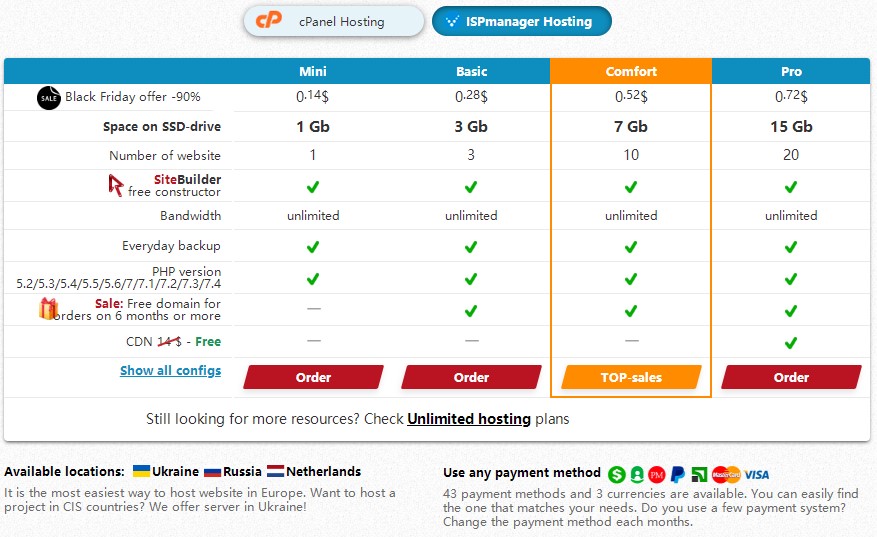Click the MasterCard payment icon
Screen dimensions: 877x537
tap(727, 474)
